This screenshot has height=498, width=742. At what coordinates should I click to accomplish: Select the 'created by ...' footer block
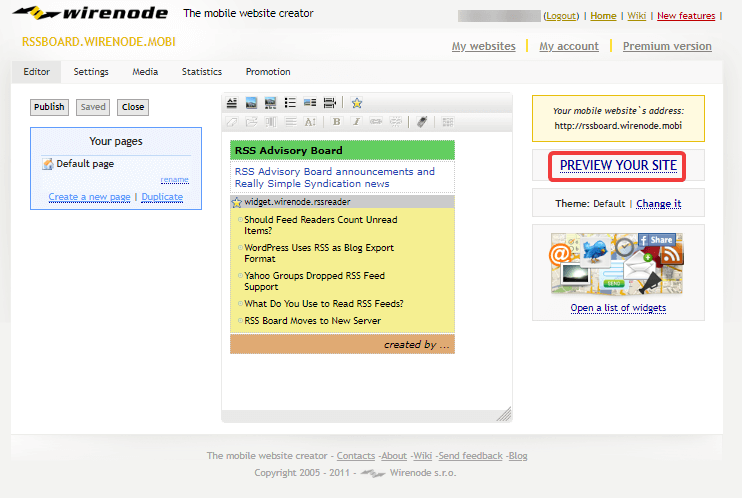tap(342, 344)
